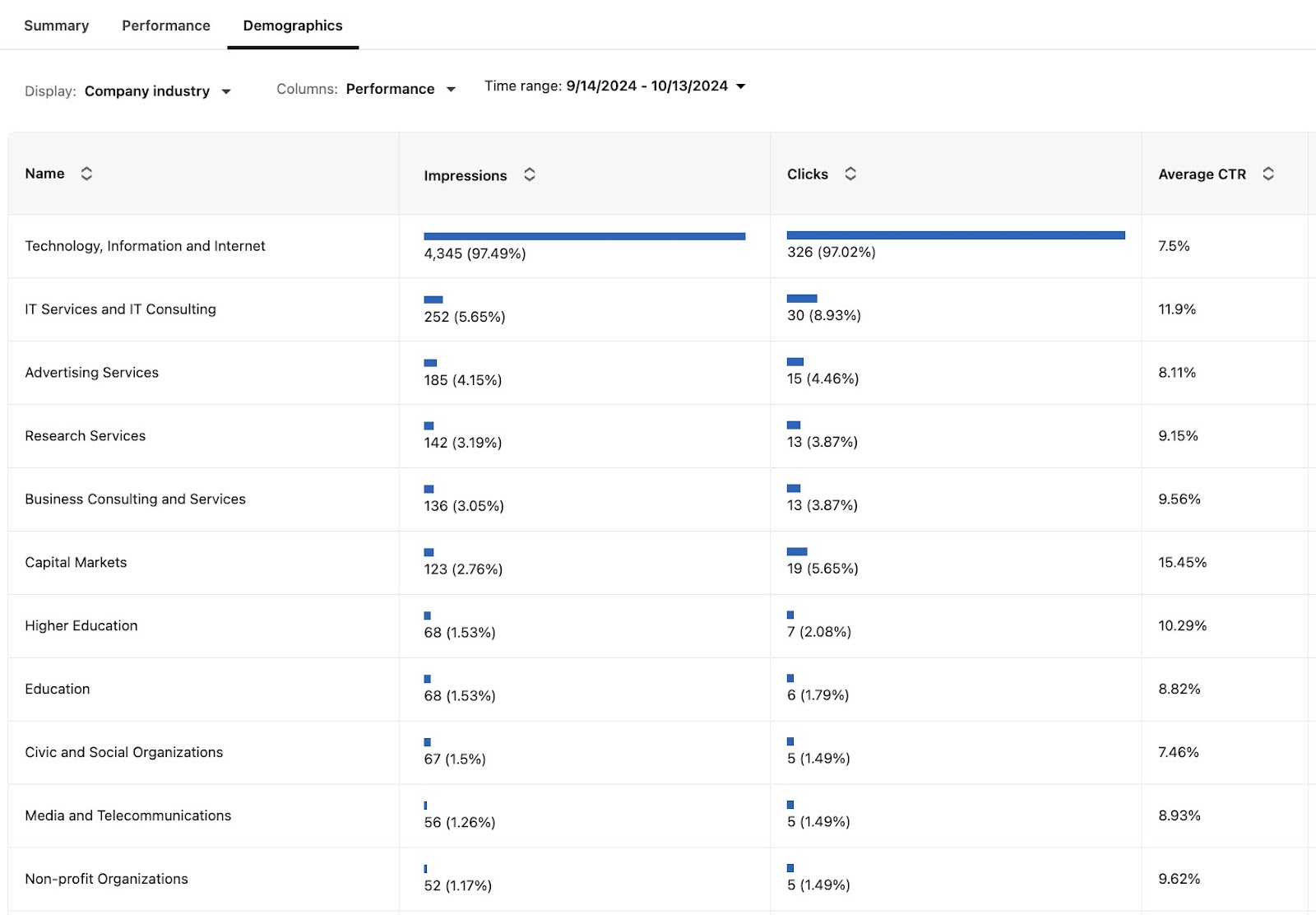1316x915 pixels.
Task: Click Average CTR value 15.45%
Action: tap(1183, 563)
